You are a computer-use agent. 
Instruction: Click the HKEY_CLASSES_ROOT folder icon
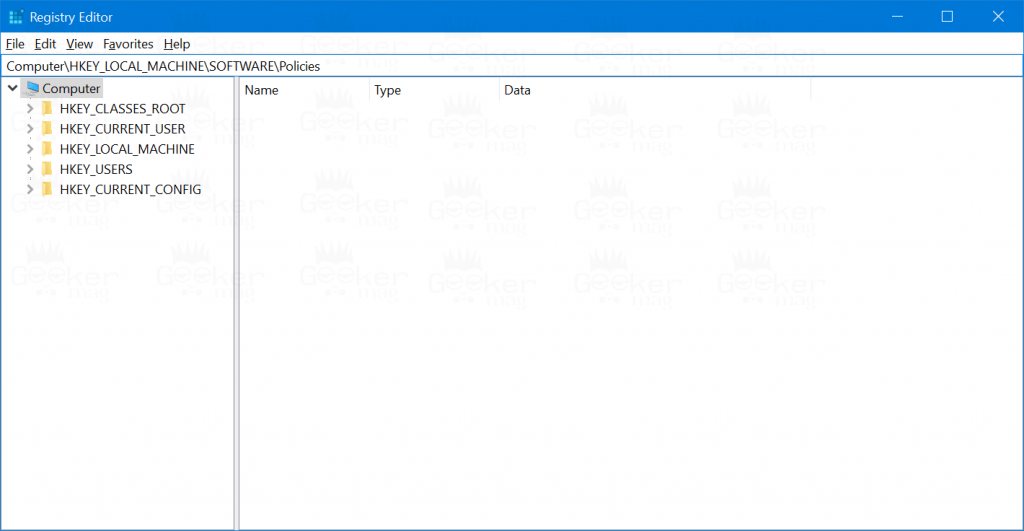[x=47, y=108]
